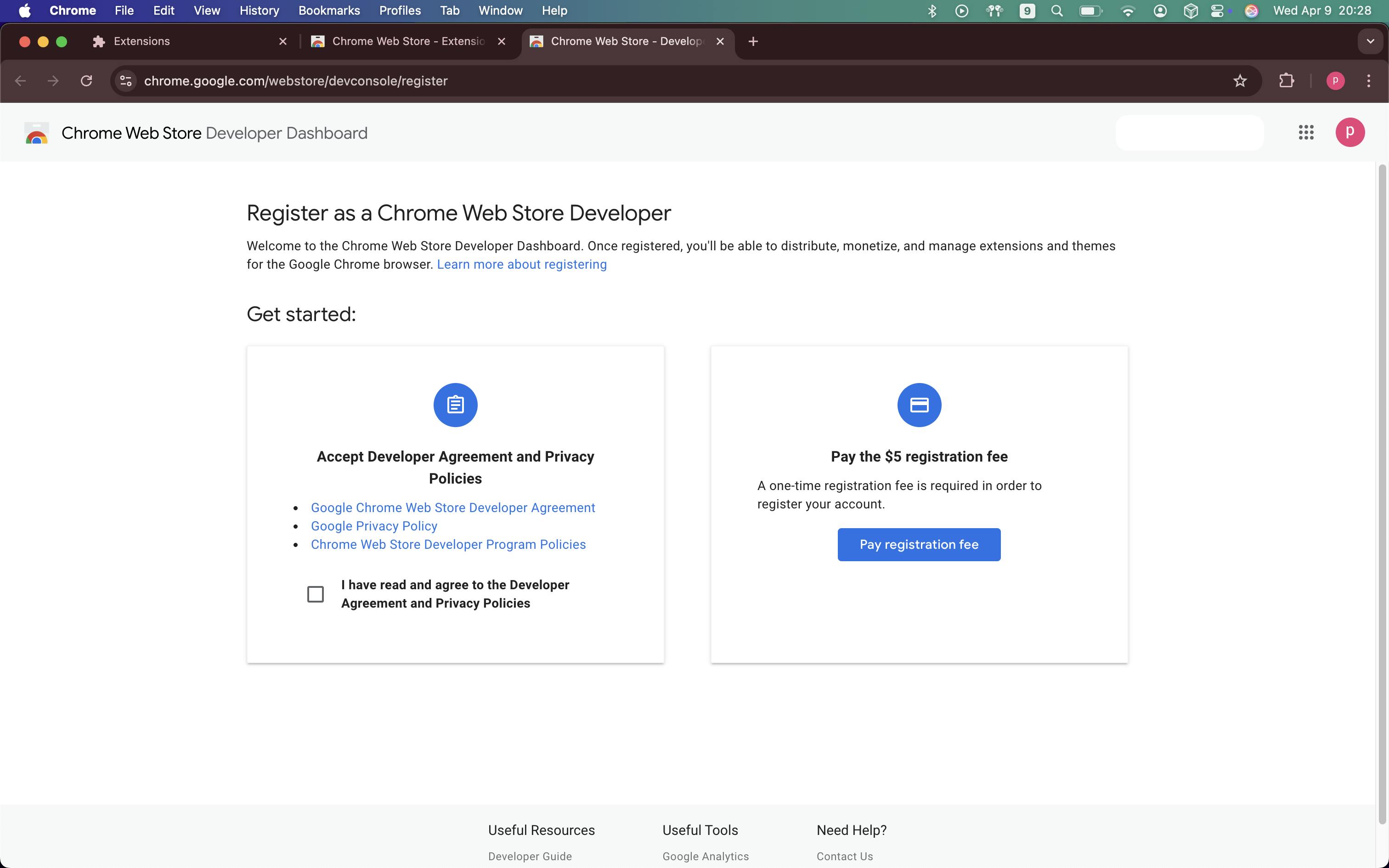Check the Developer Agreement and Privacy Policies box
The width and height of the screenshot is (1389, 868).
tap(315, 594)
